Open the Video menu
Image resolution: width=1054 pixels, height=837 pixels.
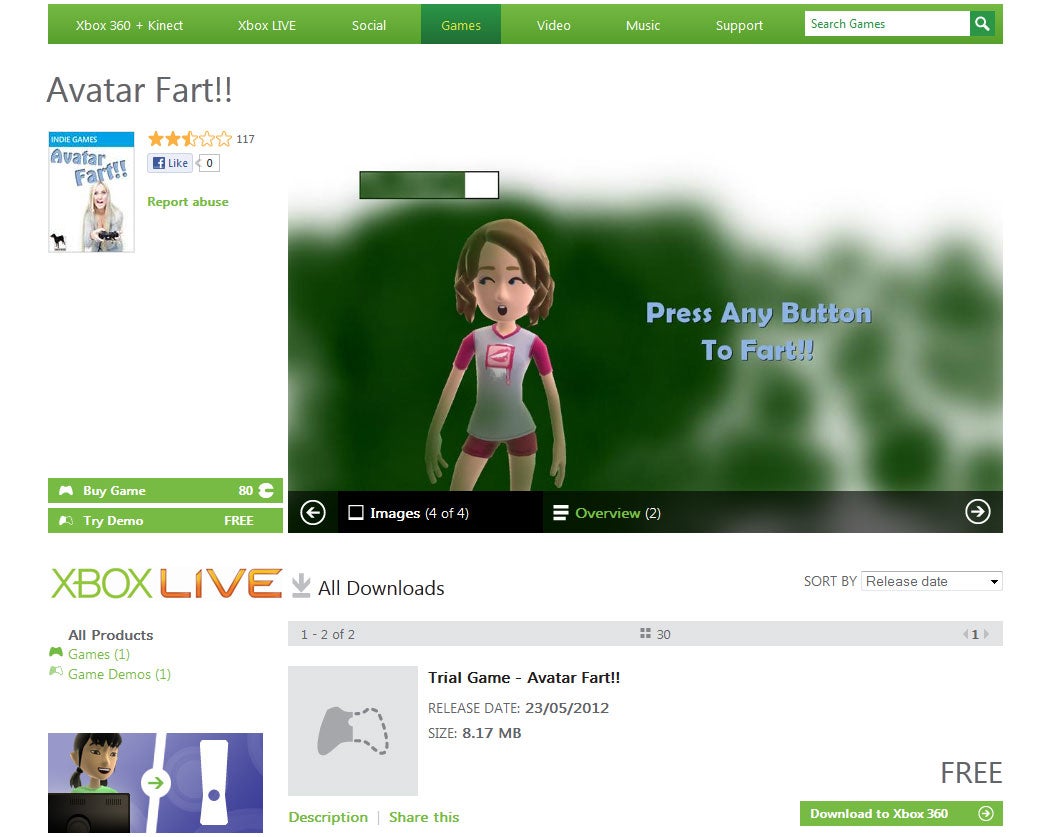point(554,26)
